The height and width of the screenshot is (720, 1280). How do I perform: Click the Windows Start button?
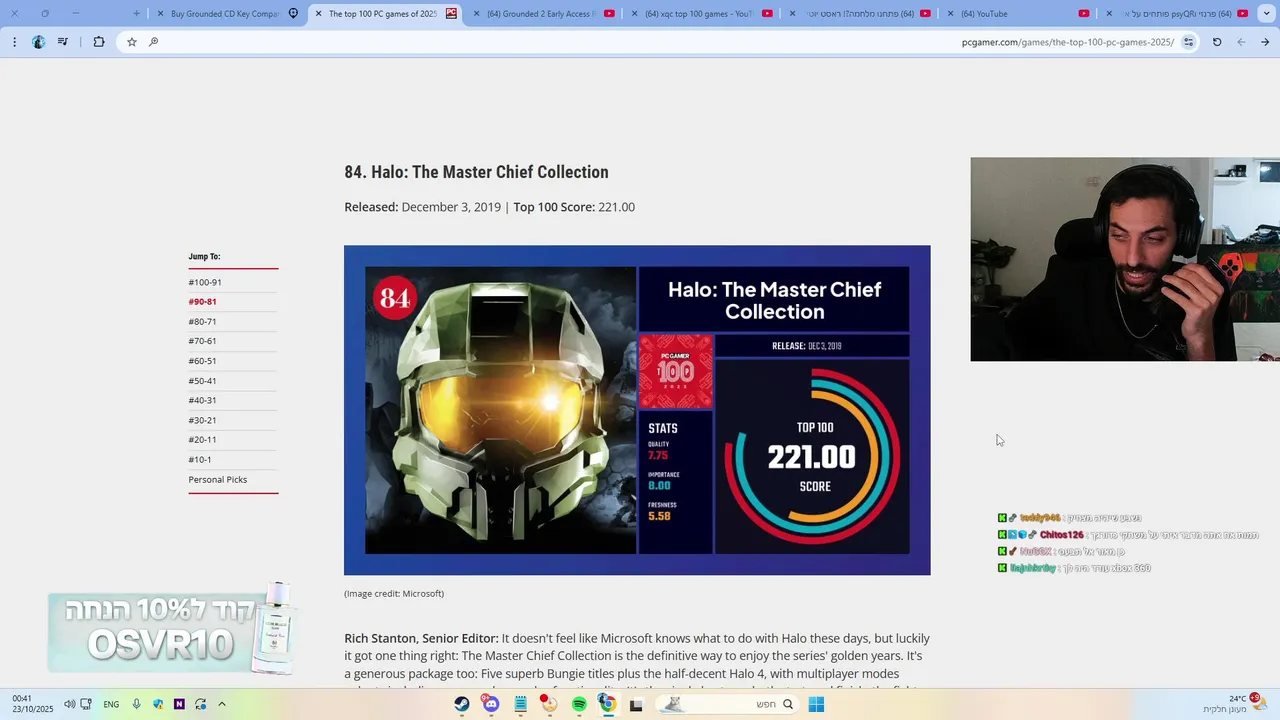click(x=816, y=704)
